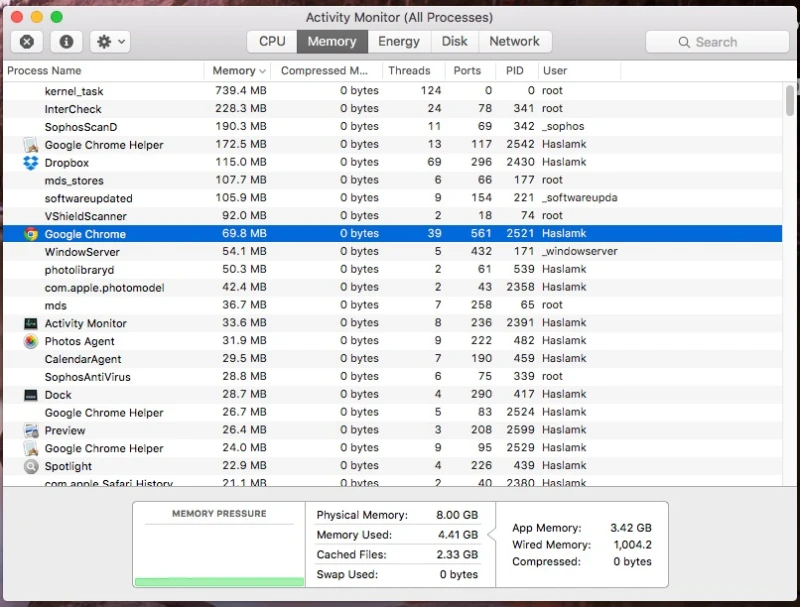Open the Energy tab
Viewport: 800px width, 607px height.
(399, 41)
